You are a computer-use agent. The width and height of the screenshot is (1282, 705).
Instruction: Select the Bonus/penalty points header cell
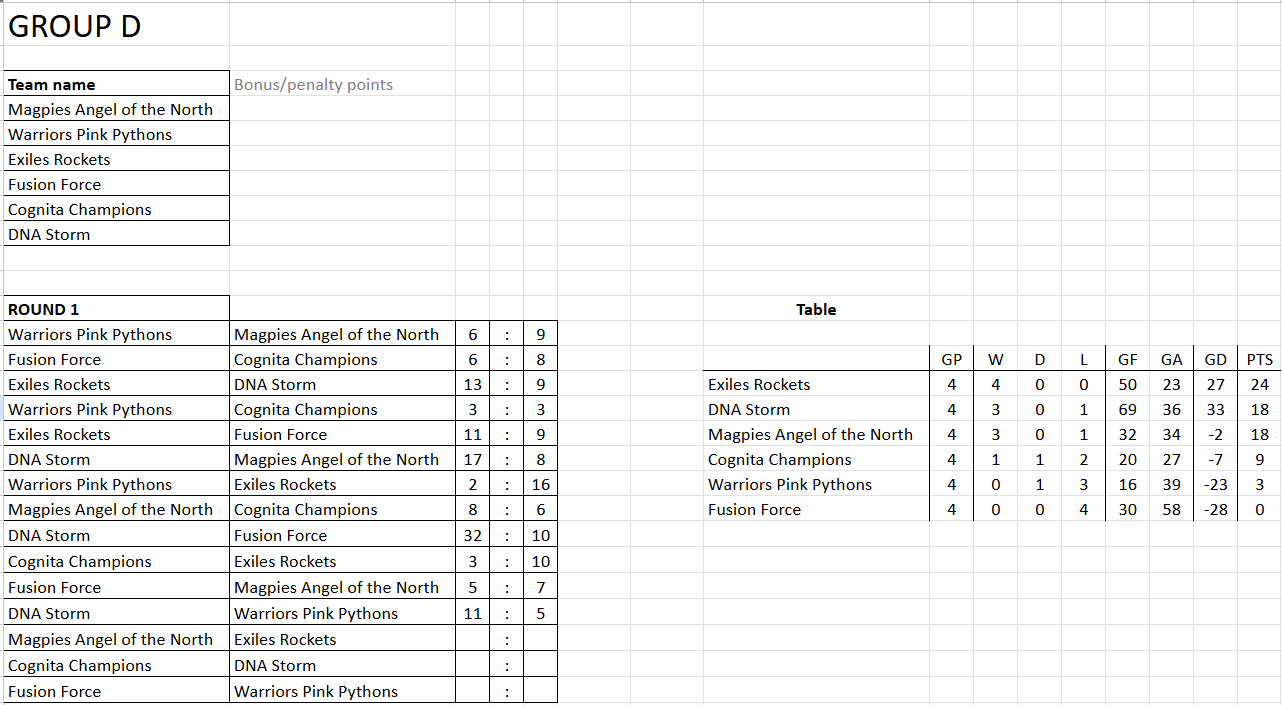click(x=313, y=85)
